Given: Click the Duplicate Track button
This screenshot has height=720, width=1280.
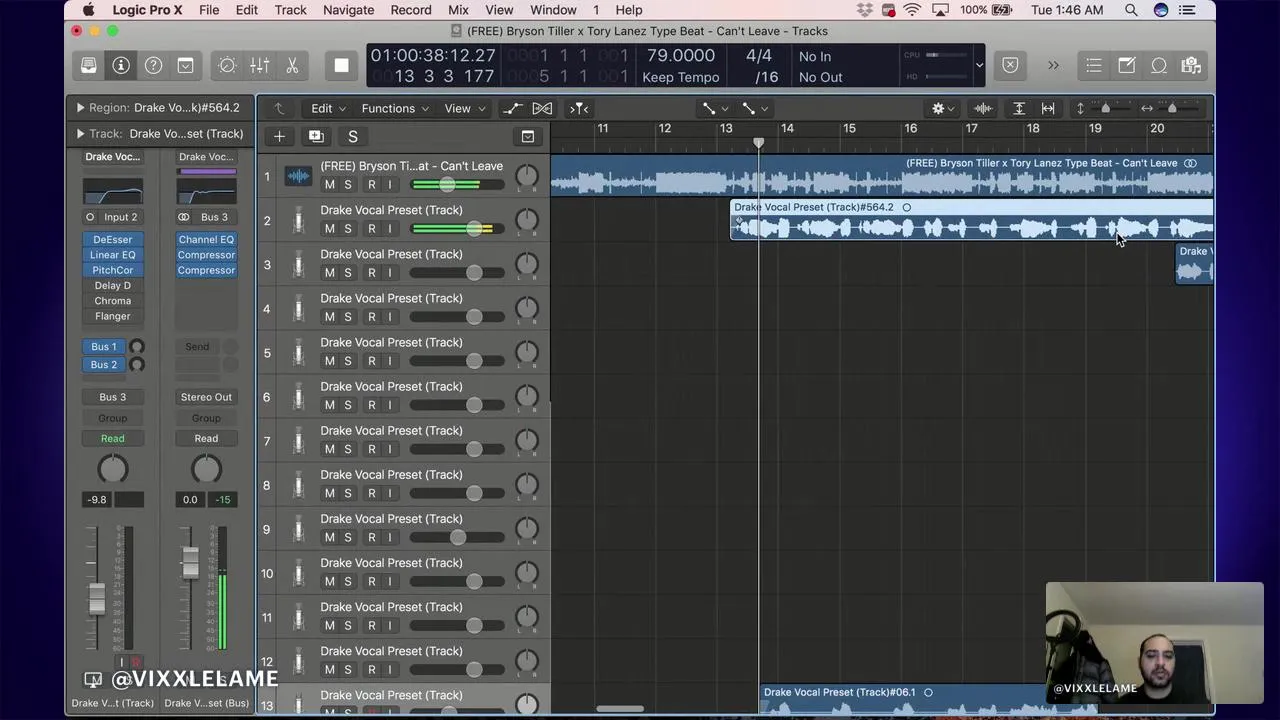Looking at the screenshot, I should pyautogui.click(x=316, y=137).
